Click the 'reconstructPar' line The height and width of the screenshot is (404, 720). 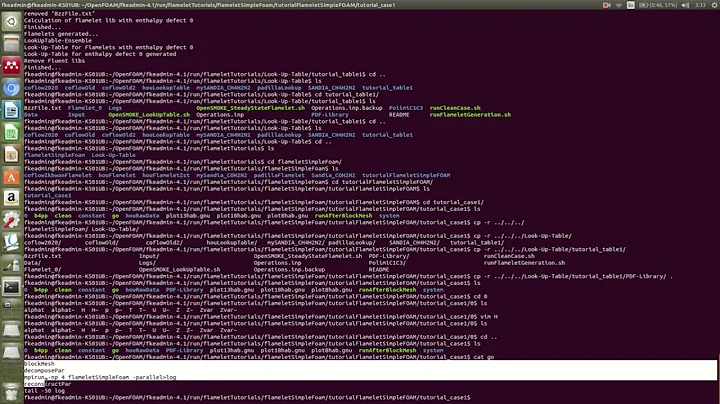pyautogui.click(x=47, y=384)
